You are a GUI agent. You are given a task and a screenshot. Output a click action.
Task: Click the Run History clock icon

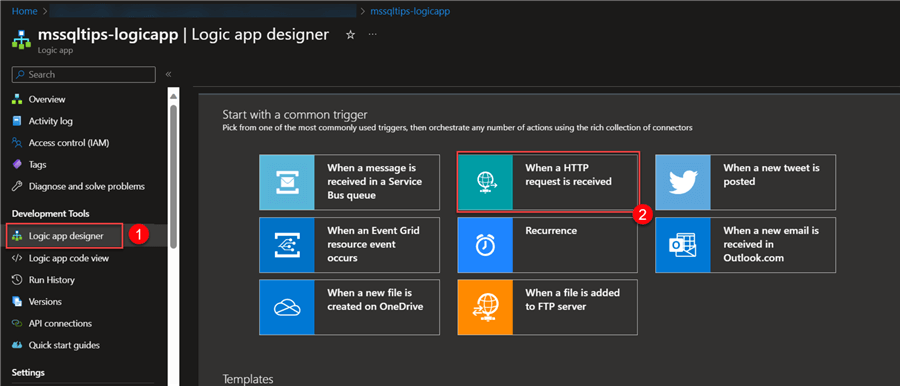(17, 280)
